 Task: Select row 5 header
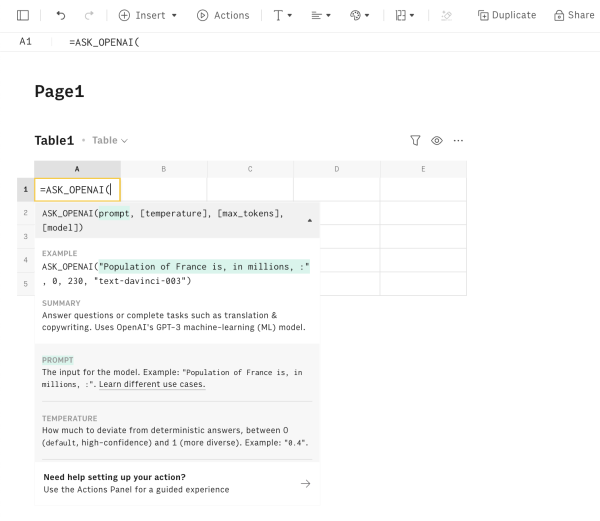click(x=26, y=284)
